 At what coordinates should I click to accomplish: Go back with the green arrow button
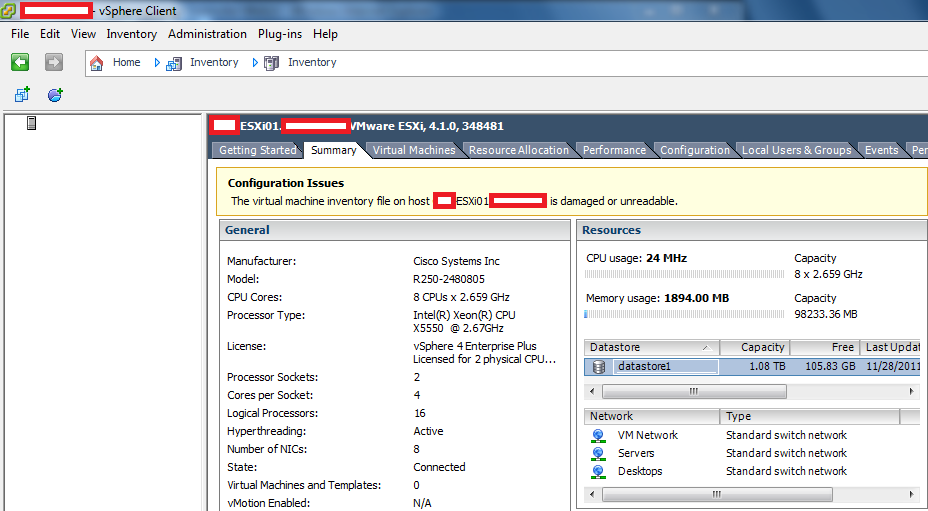(20, 62)
